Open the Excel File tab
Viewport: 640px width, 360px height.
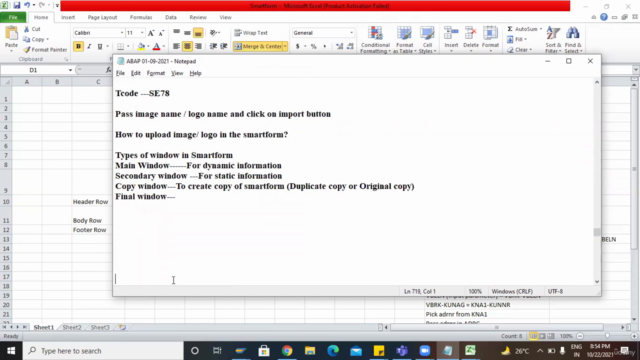tap(13, 18)
